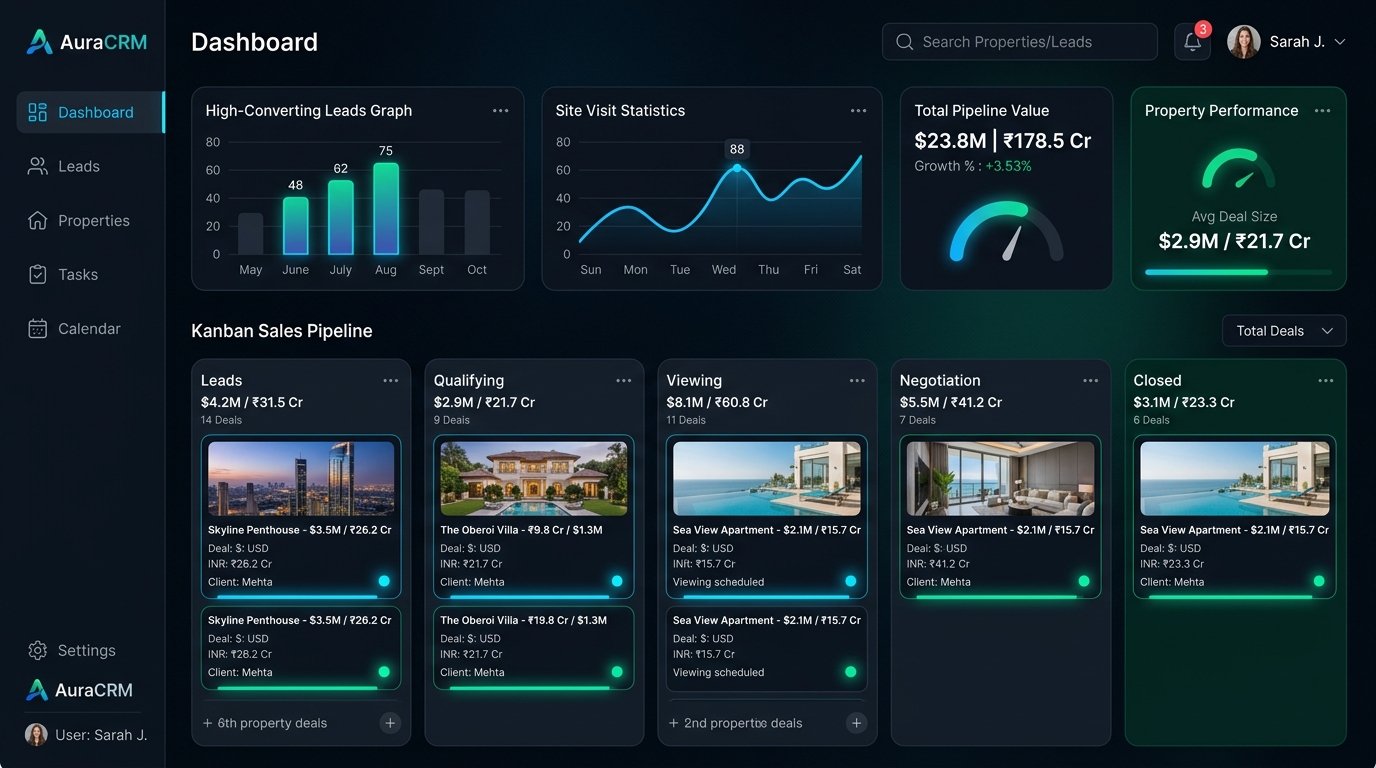Viewport: 1376px width, 768px height.
Task: Open options for Site Visit Statistics card
Action: point(858,111)
